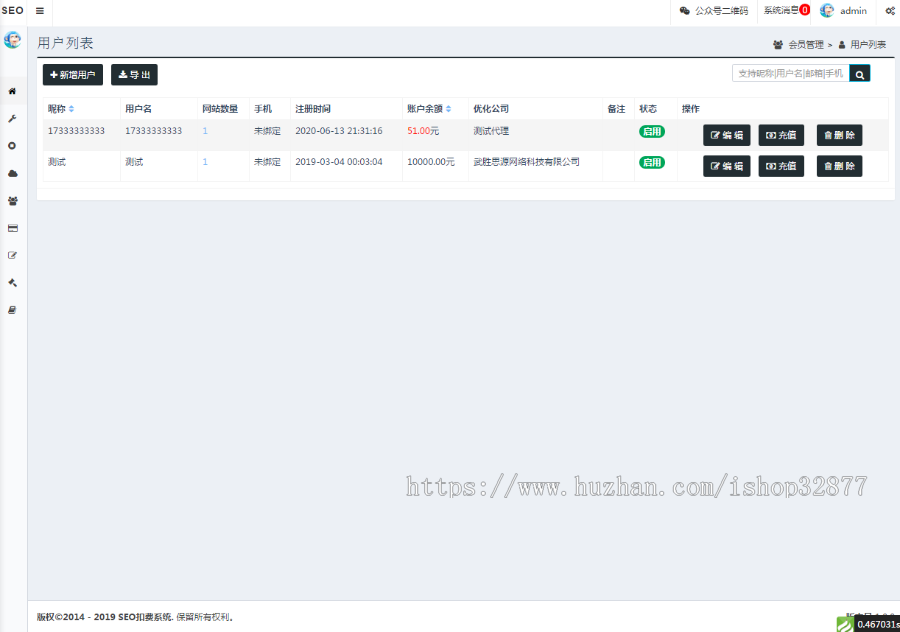Click the 注册时间 column header
The height and width of the screenshot is (632, 900).
(x=313, y=108)
